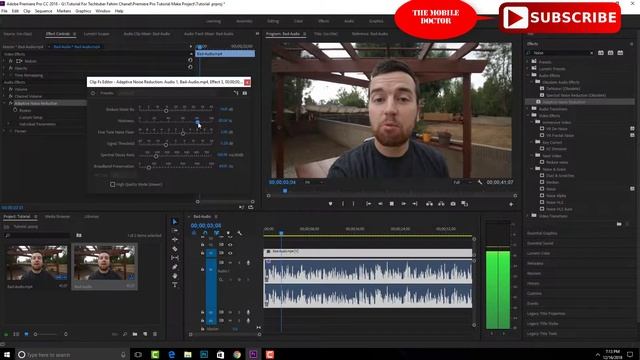Toggle lock on Audio 1 track
The height and width of the screenshot is (360, 640).
coord(202,270)
